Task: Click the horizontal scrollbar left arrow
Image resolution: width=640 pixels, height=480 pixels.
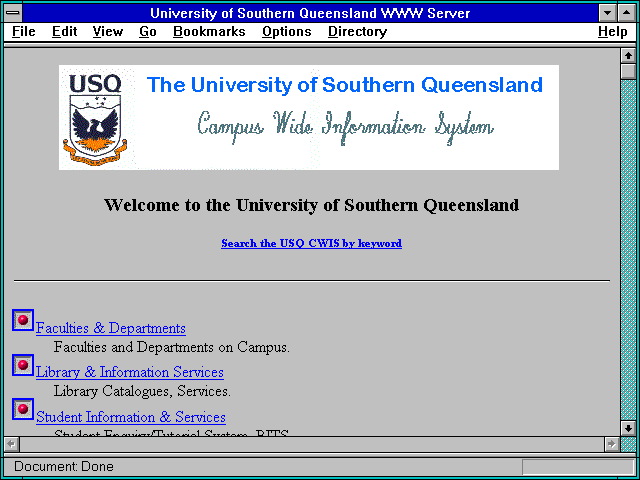Action: pos(12,444)
